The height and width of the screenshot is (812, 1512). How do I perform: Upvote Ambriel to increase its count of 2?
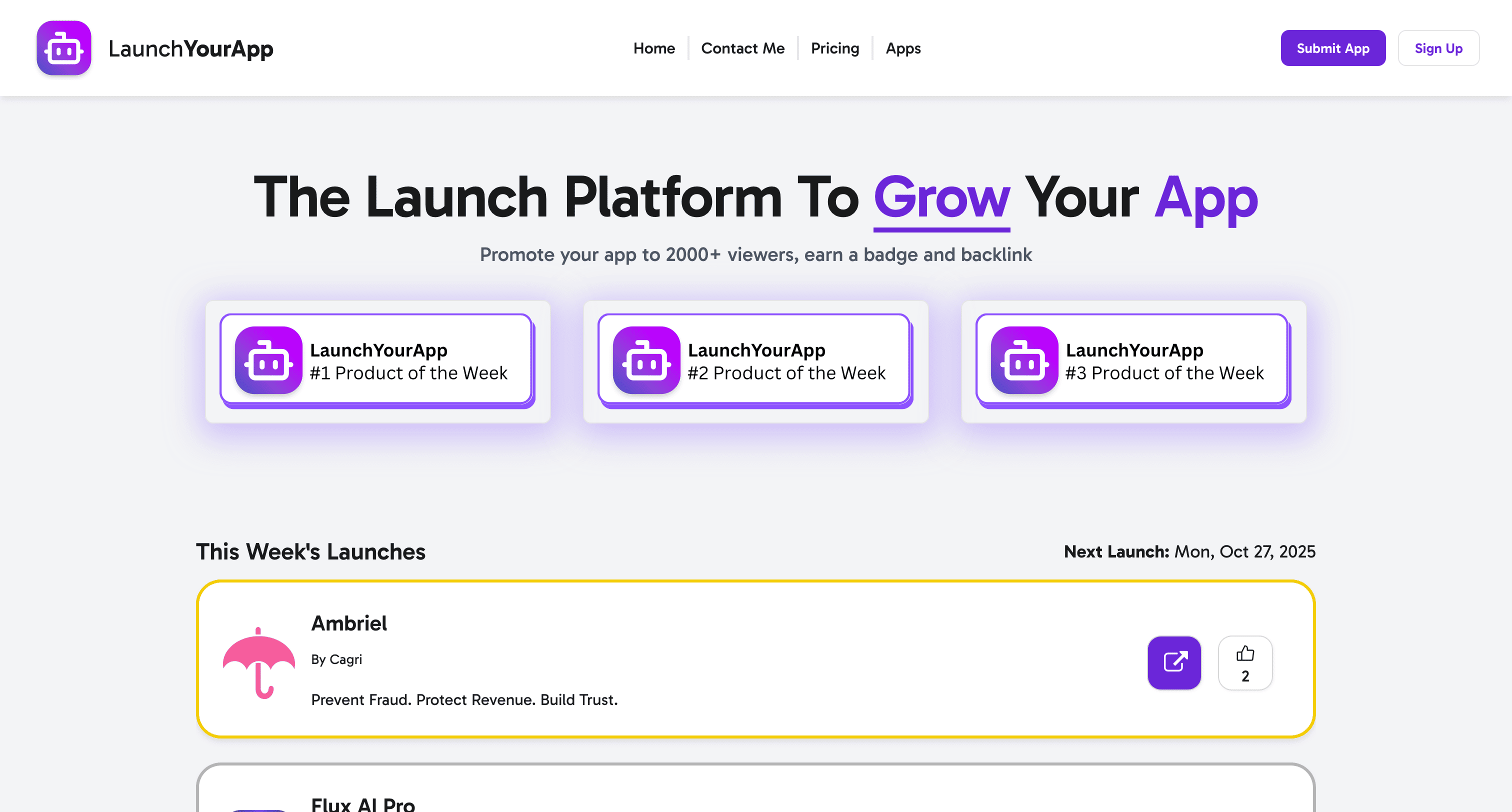point(1245,663)
